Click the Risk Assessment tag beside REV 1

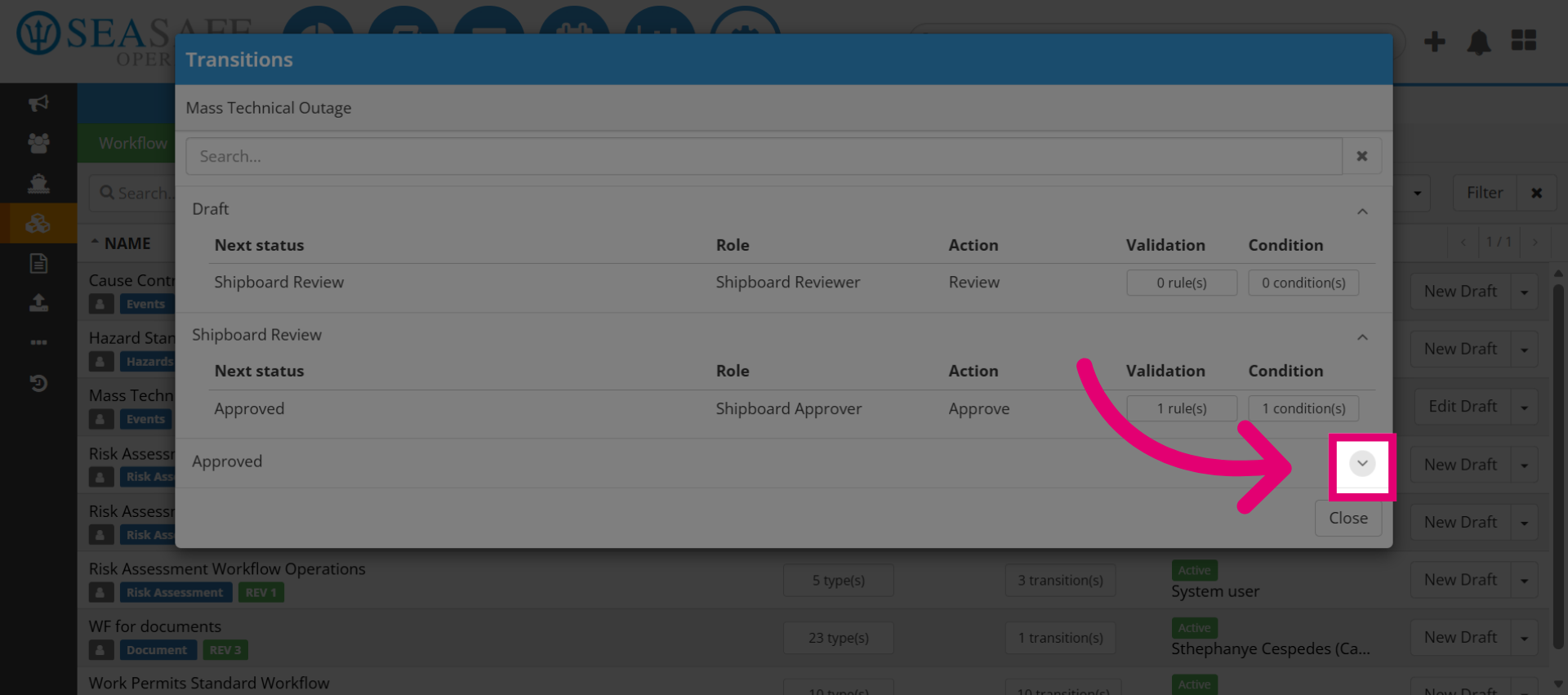click(175, 592)
